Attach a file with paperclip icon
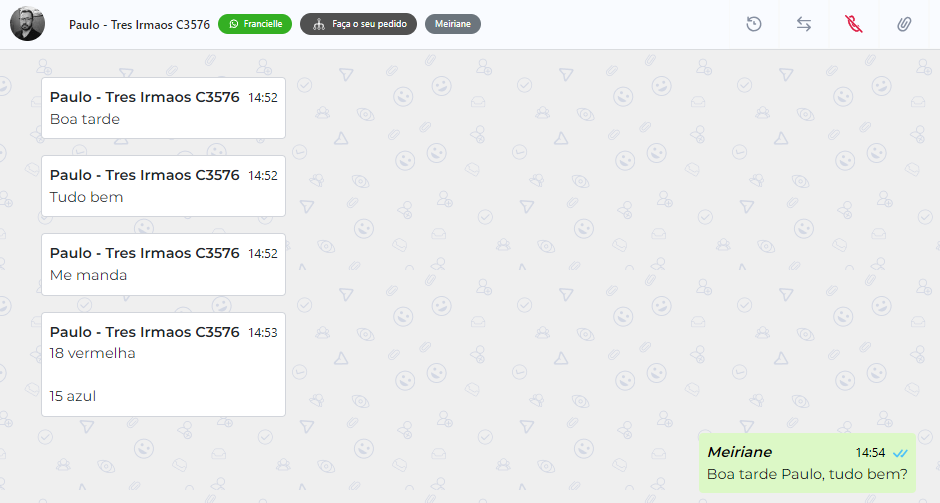The width and height of the screenshot is (940, 503). tap(904, 24)
